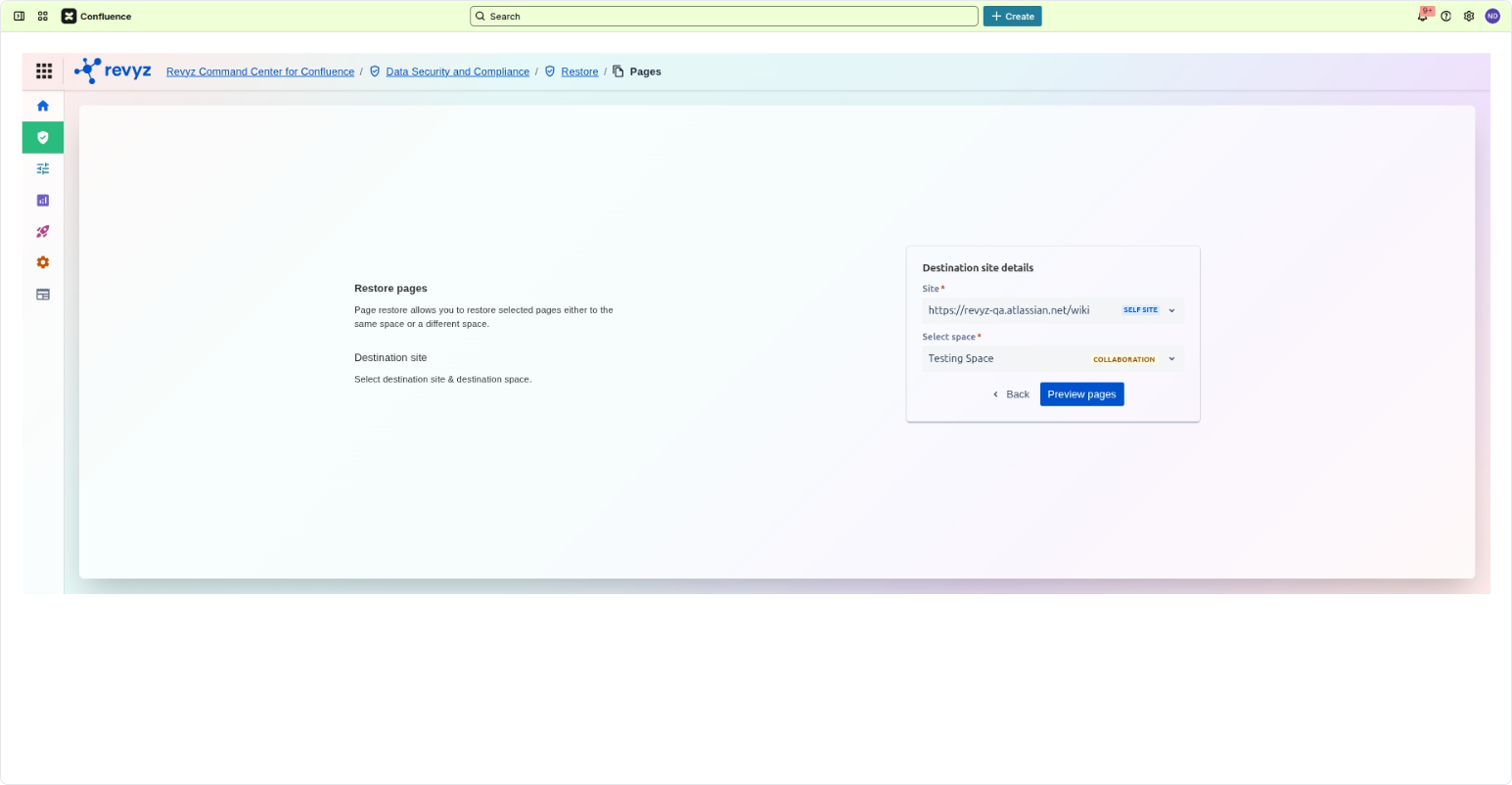Go Back to the previous step

coord(1011,394)
